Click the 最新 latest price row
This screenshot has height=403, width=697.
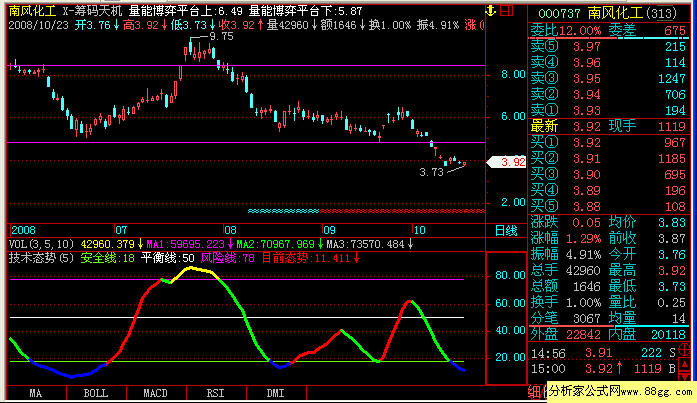coord(565,127)
